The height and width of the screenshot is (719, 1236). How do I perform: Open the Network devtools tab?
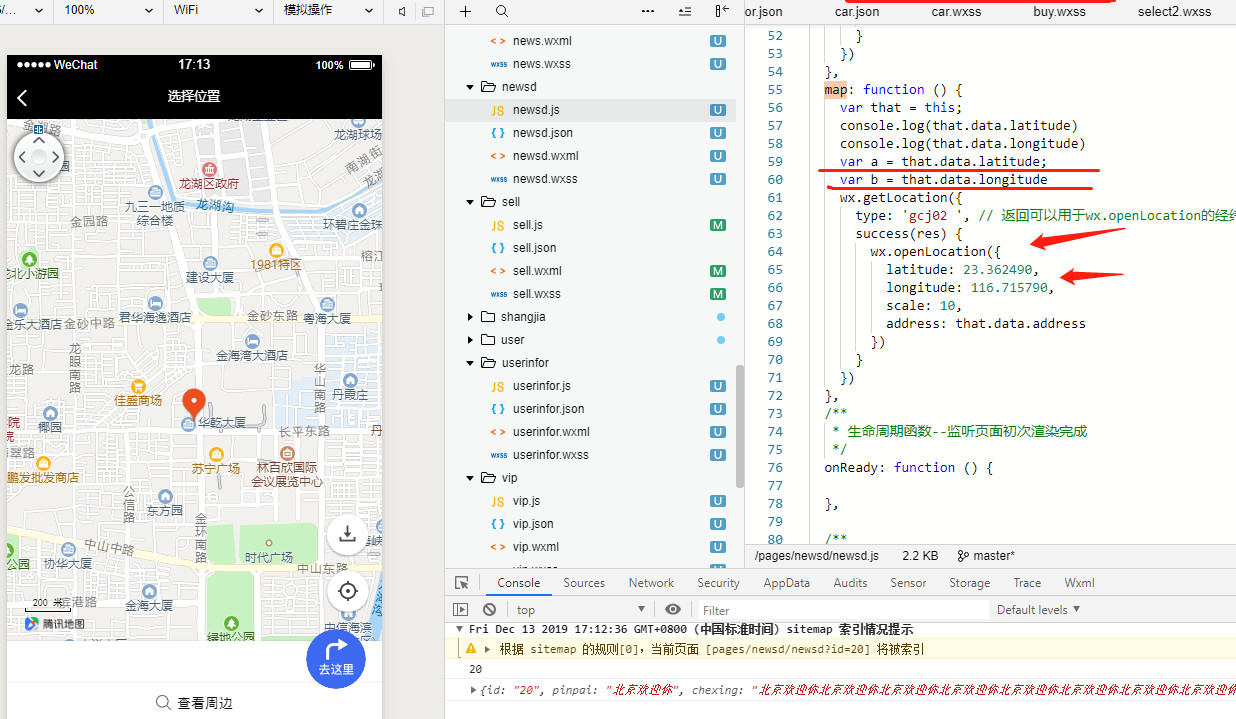tap(651, 583)
